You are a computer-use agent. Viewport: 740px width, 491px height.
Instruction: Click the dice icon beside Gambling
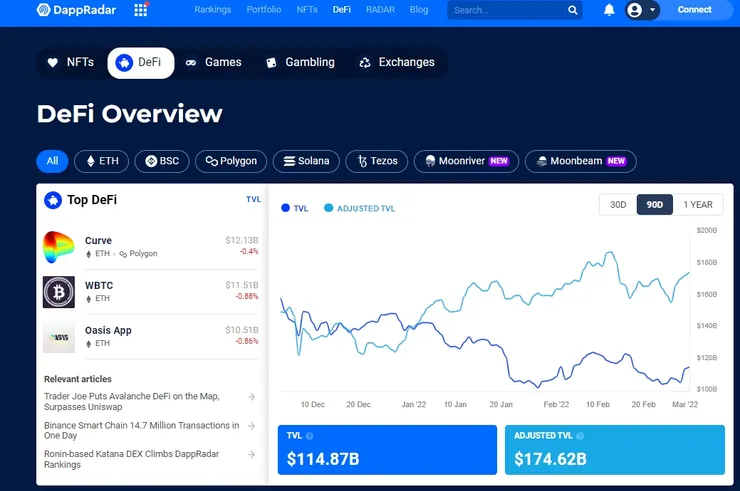271,63
